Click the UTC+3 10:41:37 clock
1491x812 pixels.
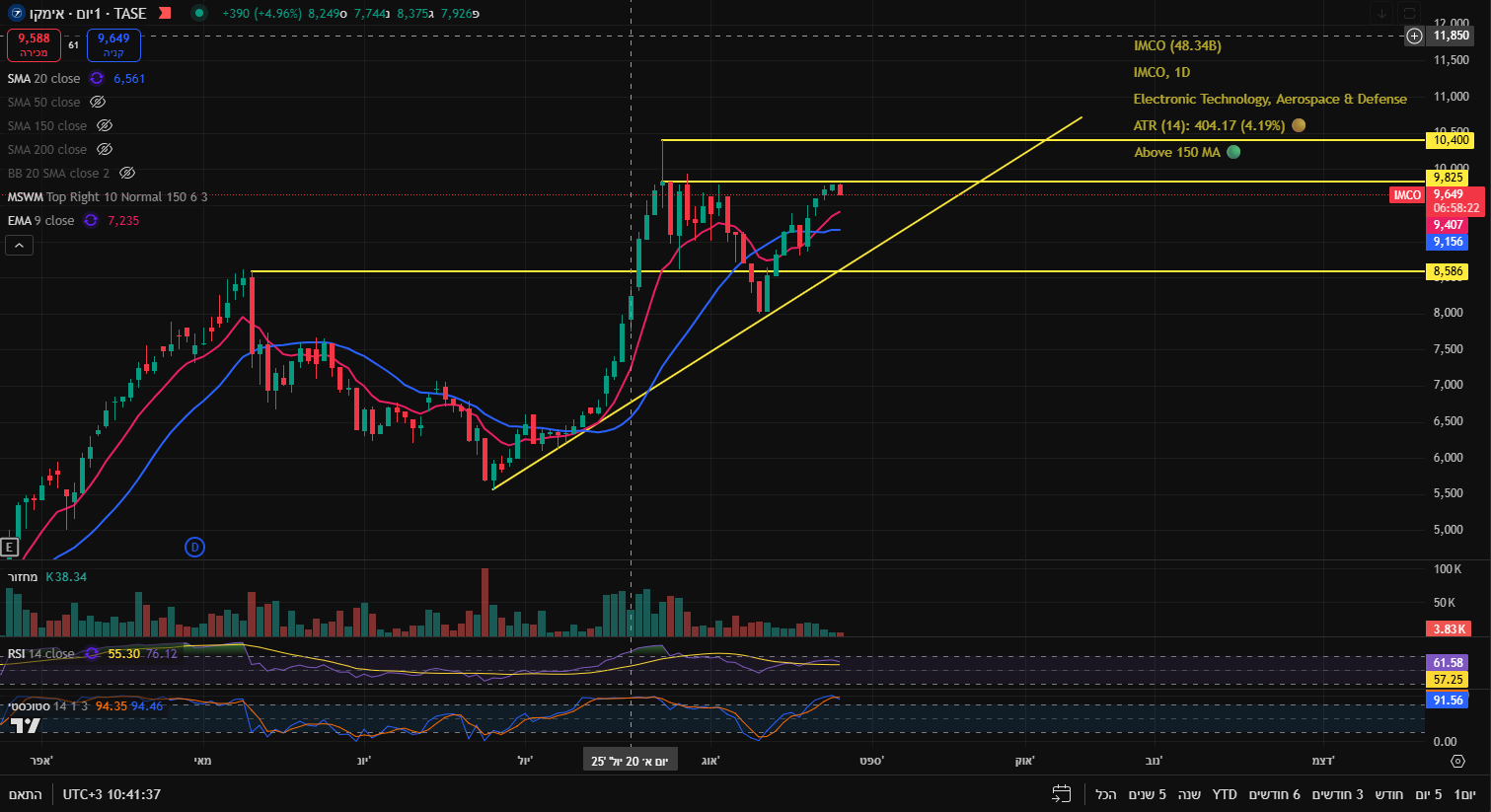point(112,794)
